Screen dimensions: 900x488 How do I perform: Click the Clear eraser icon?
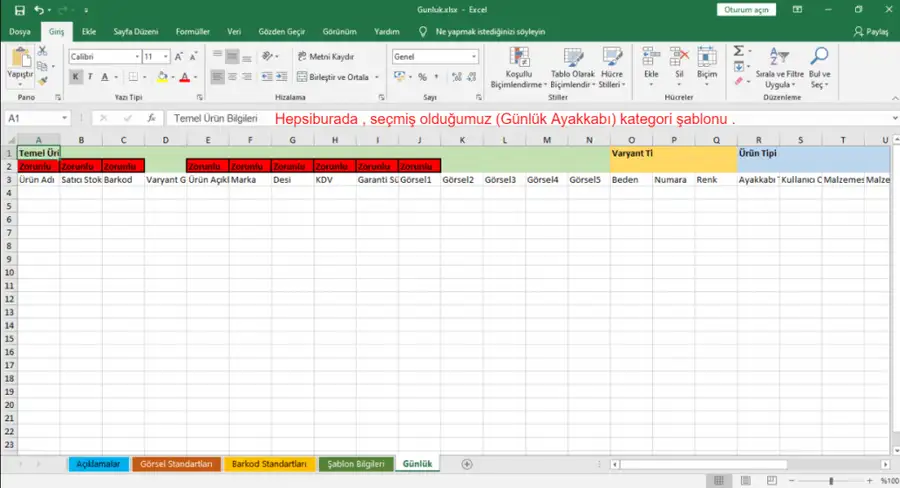pyautogui.click(x=739, y=82)
